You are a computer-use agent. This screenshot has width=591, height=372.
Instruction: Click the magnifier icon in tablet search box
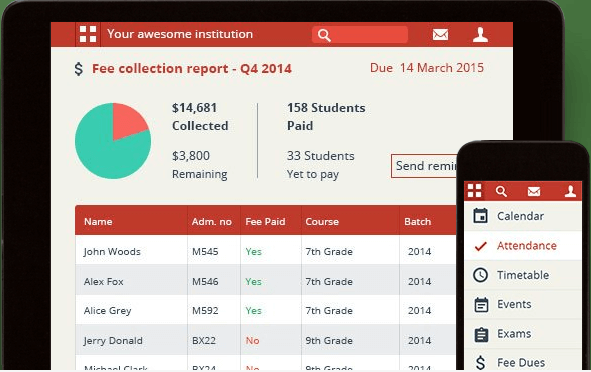click(x=324, y=35)
